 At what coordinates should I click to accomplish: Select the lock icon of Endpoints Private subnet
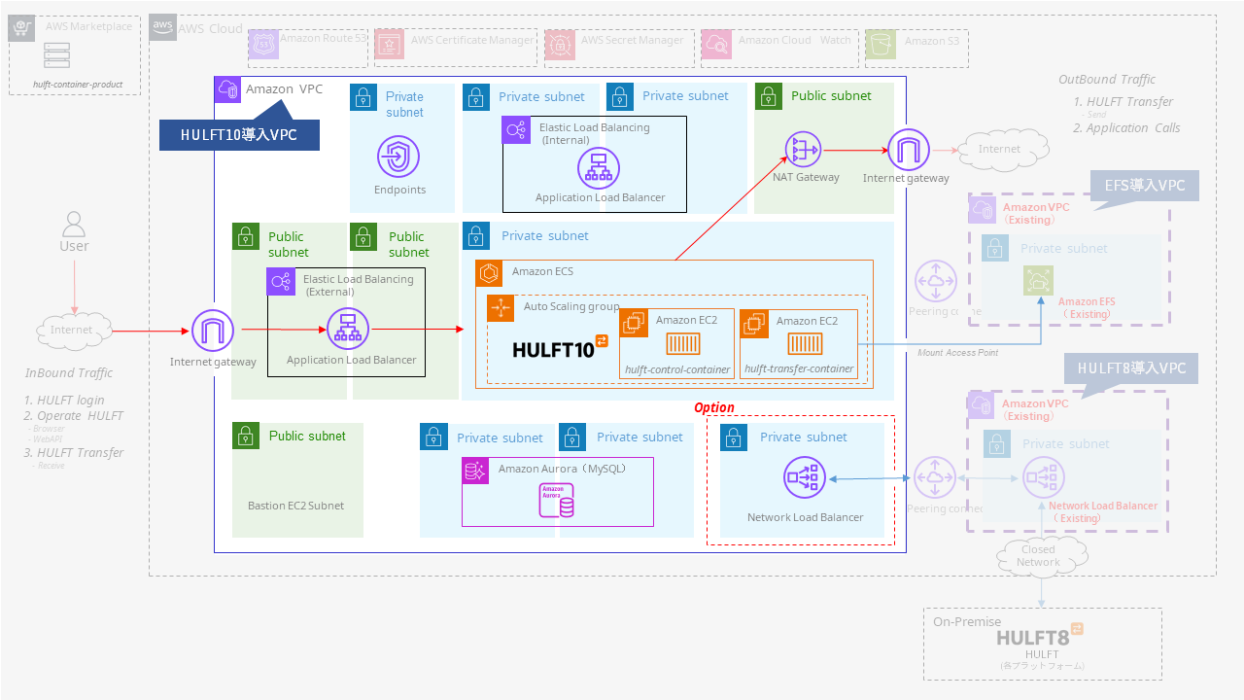coord(363,97)
